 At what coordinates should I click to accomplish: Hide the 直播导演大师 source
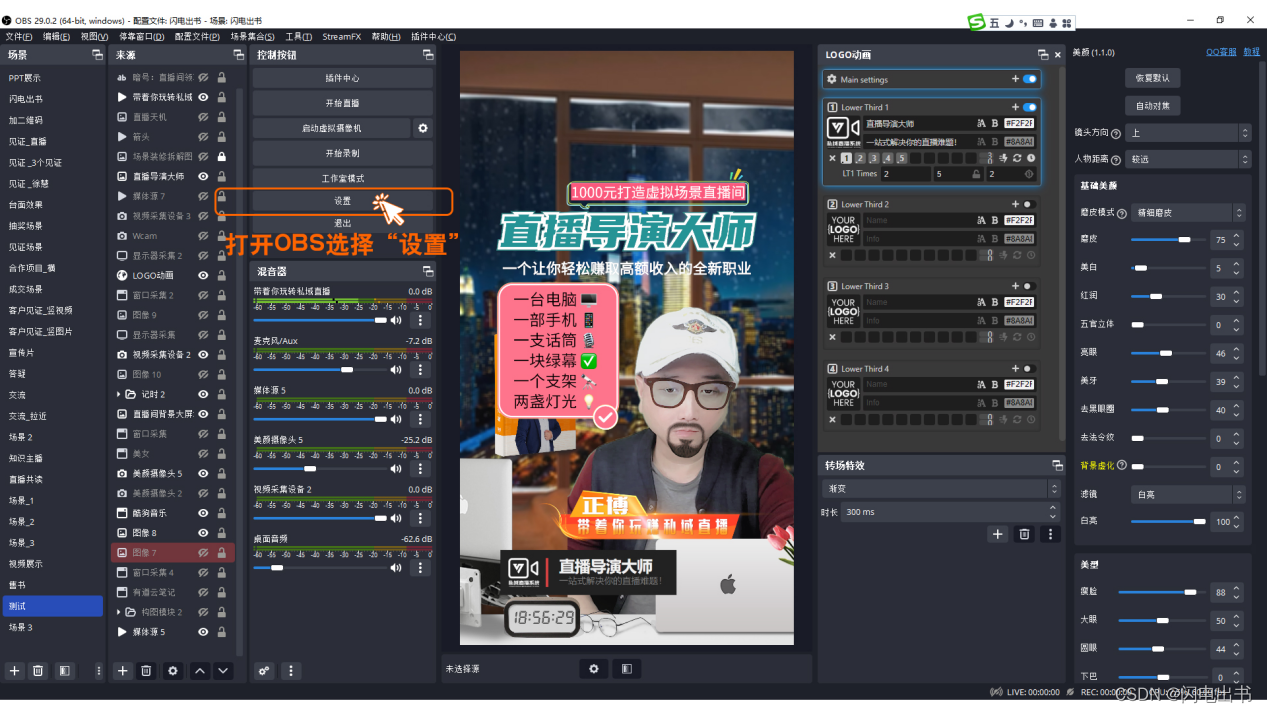pyautogui.click(x=203, y=176)
